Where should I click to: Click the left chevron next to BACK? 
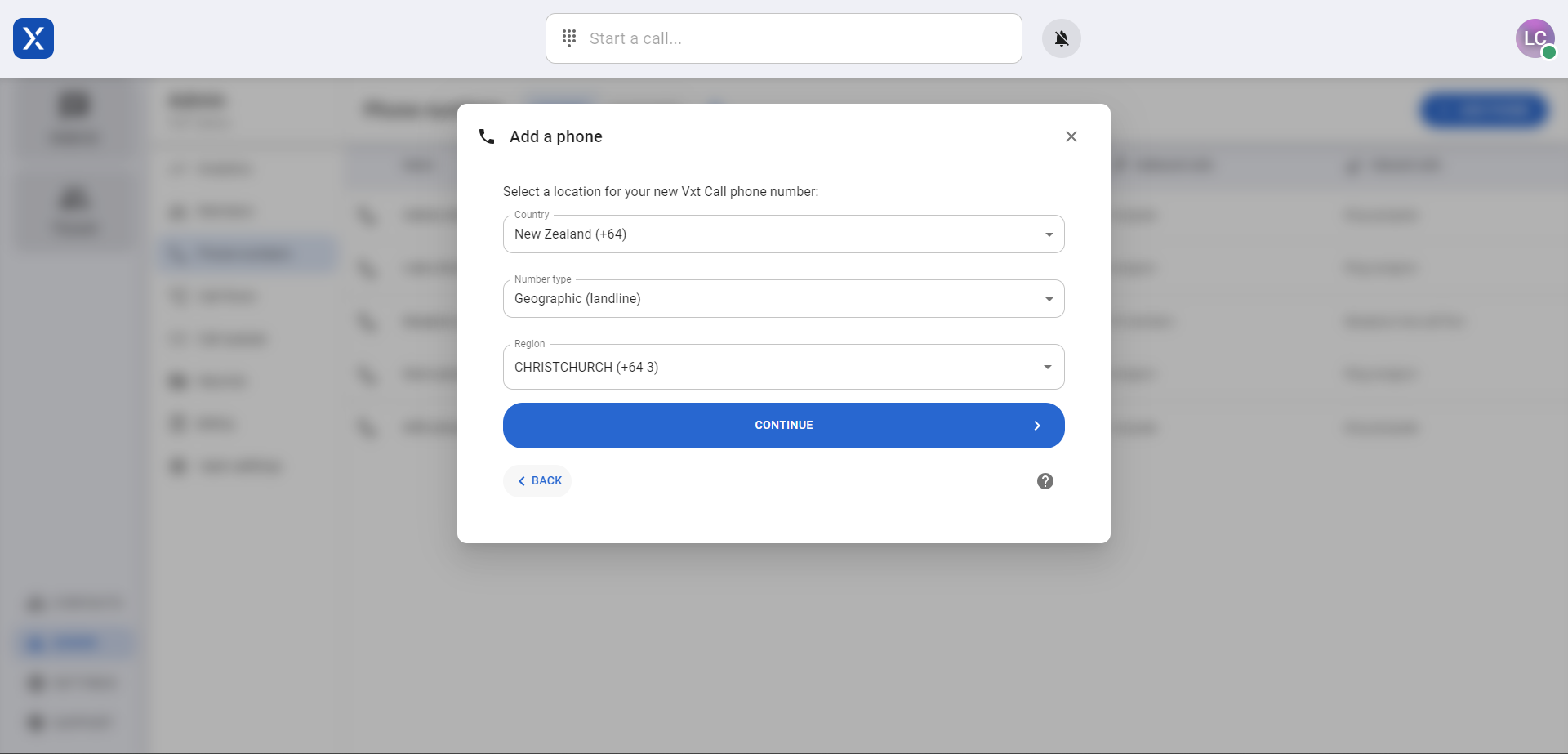(x=522, y=481)
